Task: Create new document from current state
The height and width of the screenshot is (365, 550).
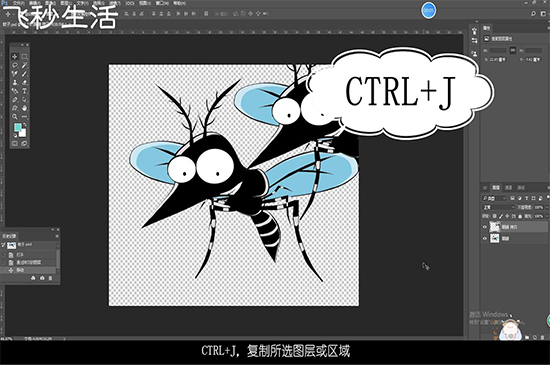Action: point(33,278)
